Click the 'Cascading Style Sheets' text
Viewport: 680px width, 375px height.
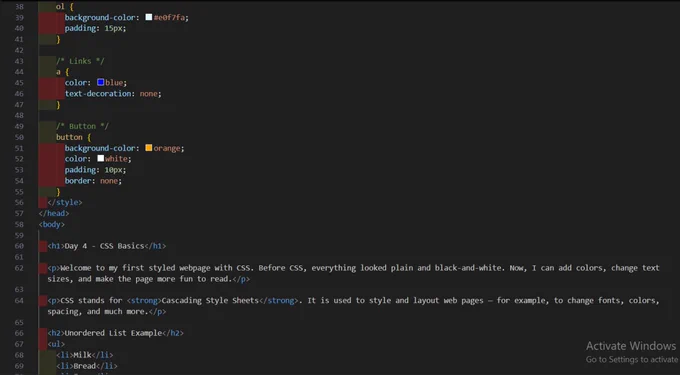(x=210, y=300)
